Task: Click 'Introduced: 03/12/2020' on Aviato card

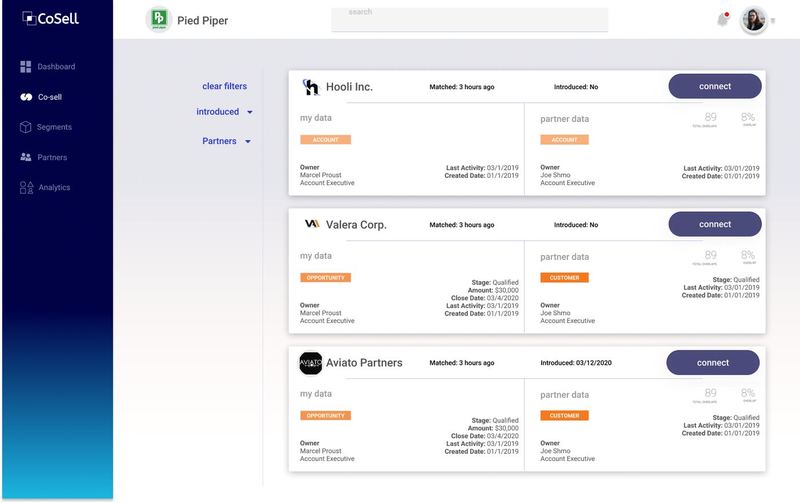Action: [576, 363]
